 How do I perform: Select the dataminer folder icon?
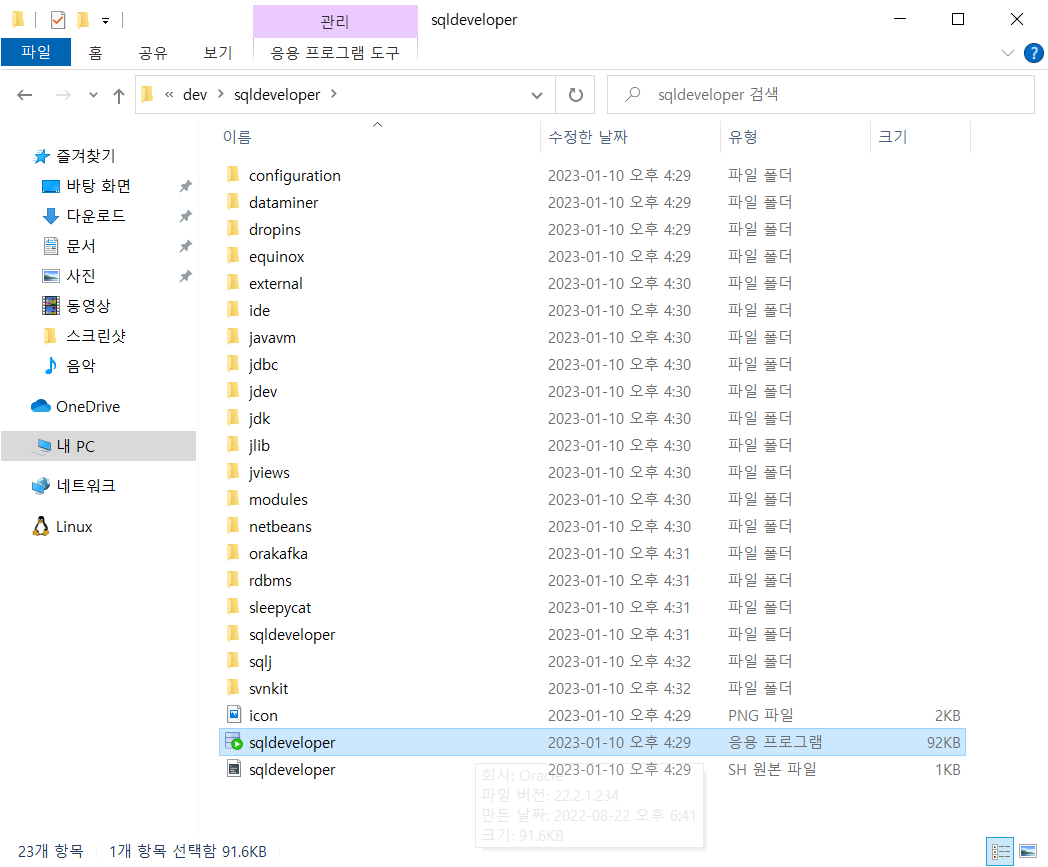pyautogui.click(x=233, y=201)
